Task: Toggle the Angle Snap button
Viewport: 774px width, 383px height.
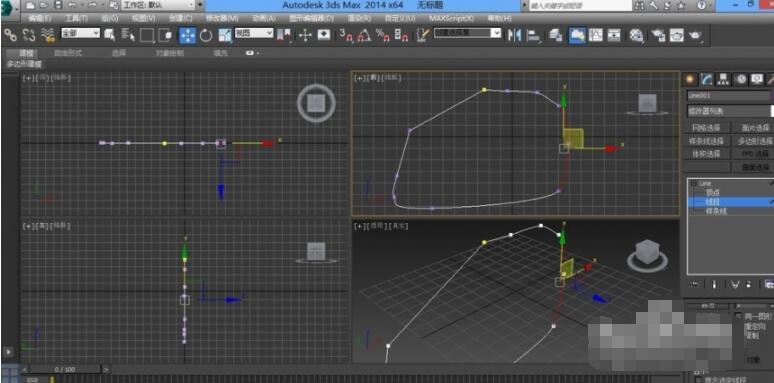Action: point(364,35)
